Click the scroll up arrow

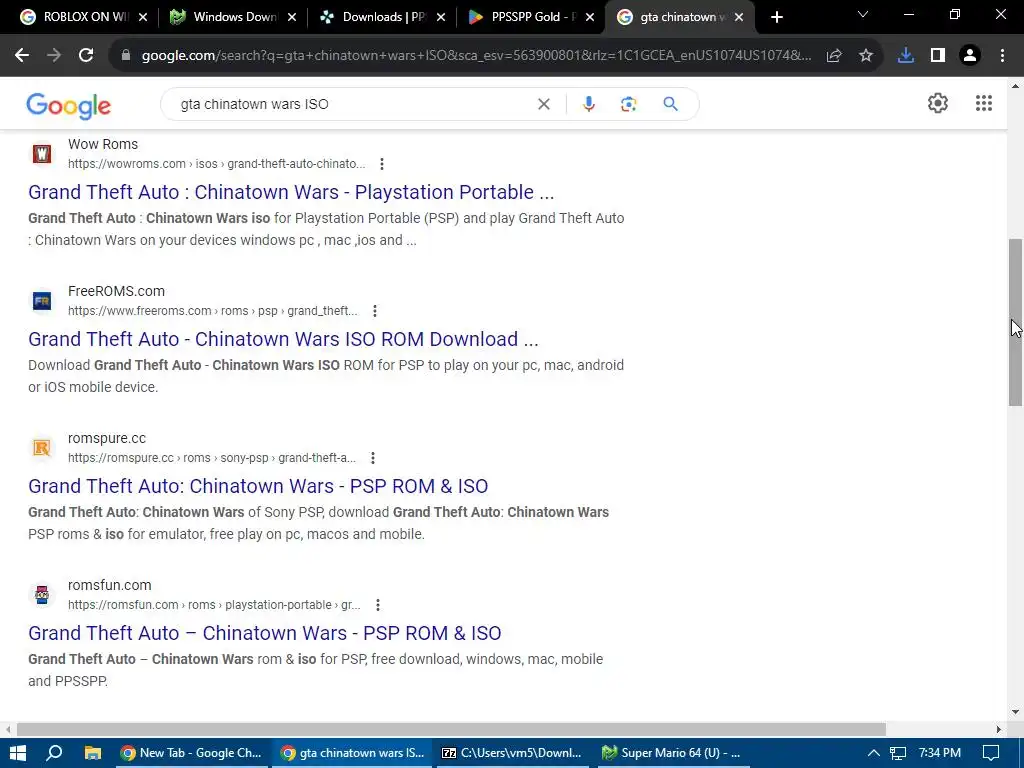click(1015, 86)
